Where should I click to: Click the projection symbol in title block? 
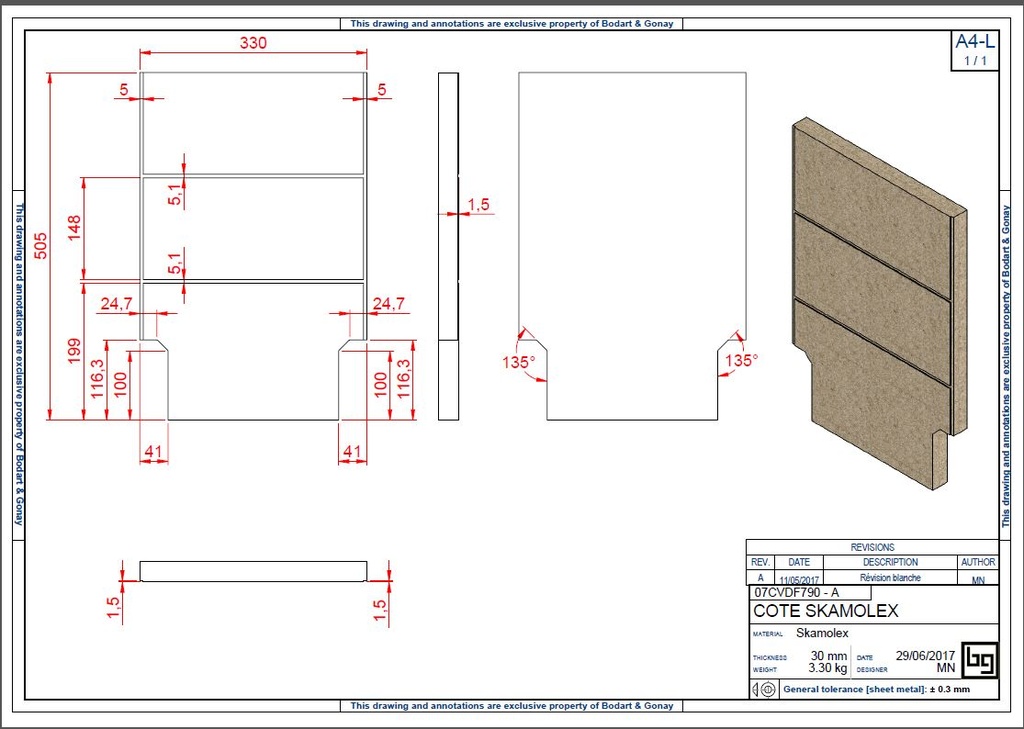point(763,689)
